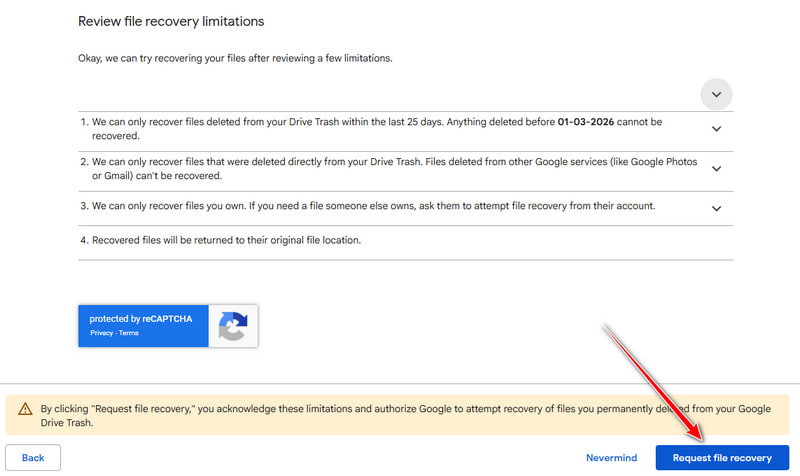This screenshot has height=476, width=800.
Task: Expand the 25-day deletion limitation details
Action: [716, 129]
